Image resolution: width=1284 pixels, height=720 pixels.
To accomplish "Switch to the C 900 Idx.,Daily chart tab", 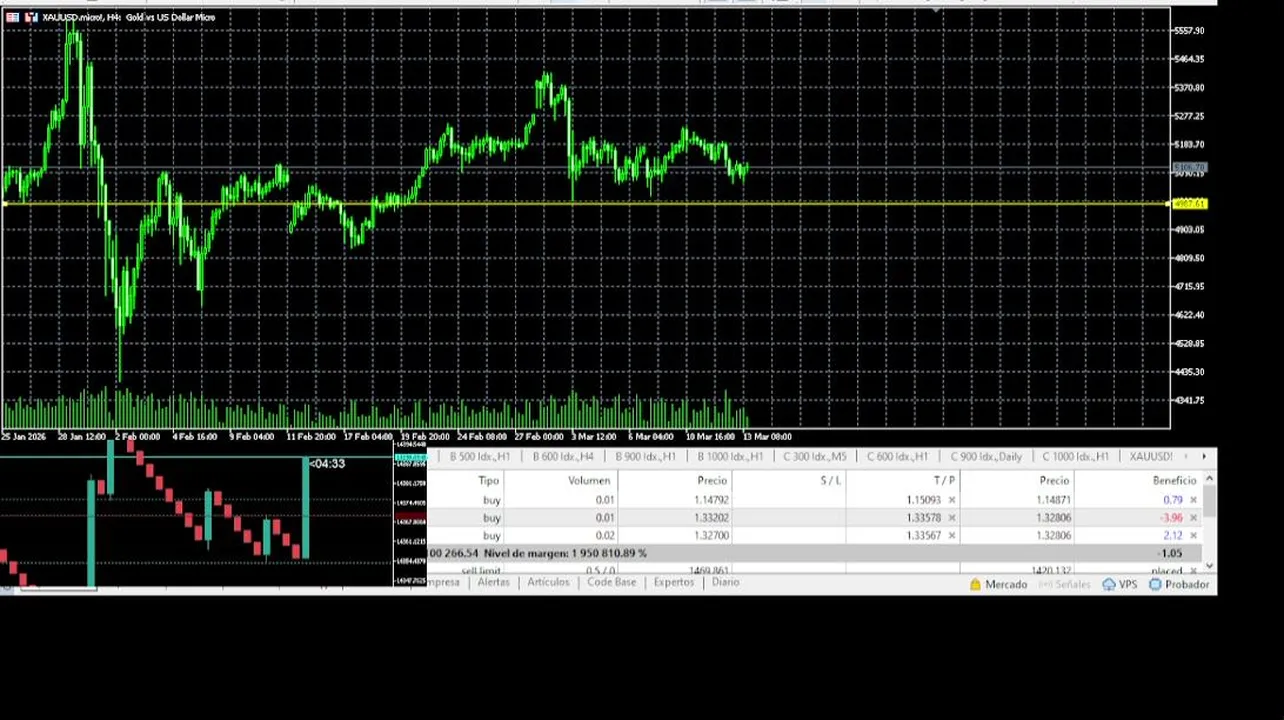I will (986, 456).
